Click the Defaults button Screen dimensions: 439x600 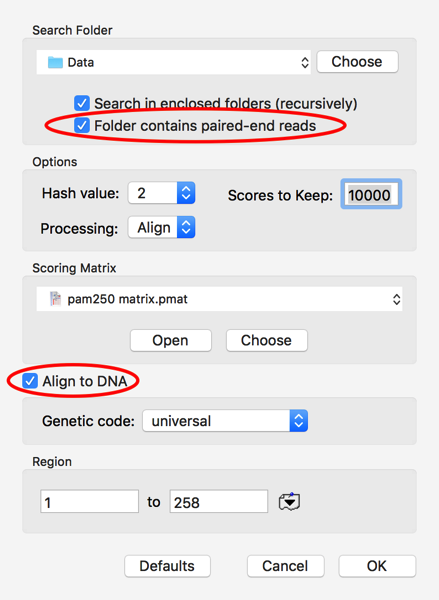pyautogui.click(x=167, y=566)
